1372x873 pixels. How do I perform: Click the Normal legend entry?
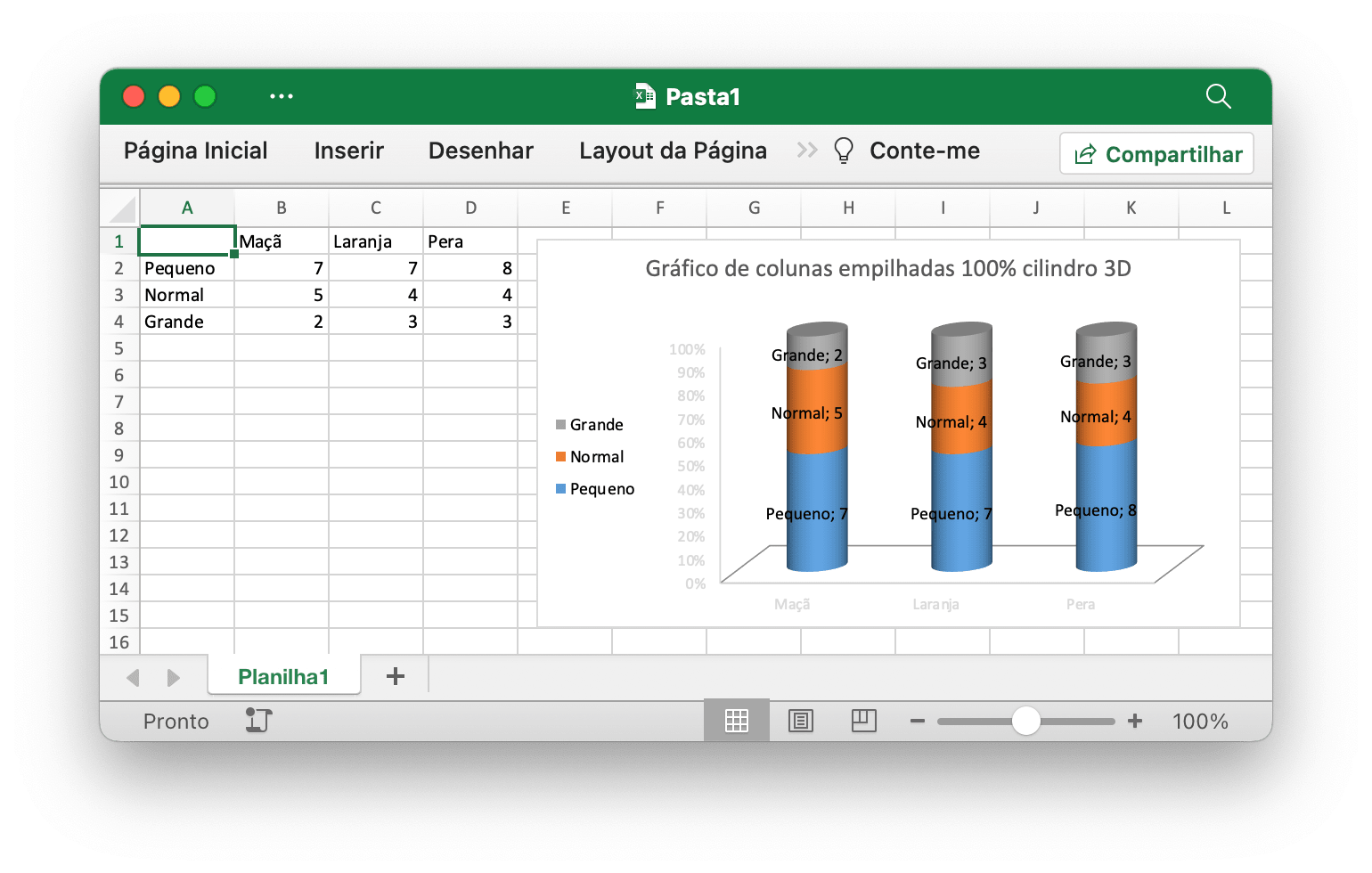(x=589, y=457)
